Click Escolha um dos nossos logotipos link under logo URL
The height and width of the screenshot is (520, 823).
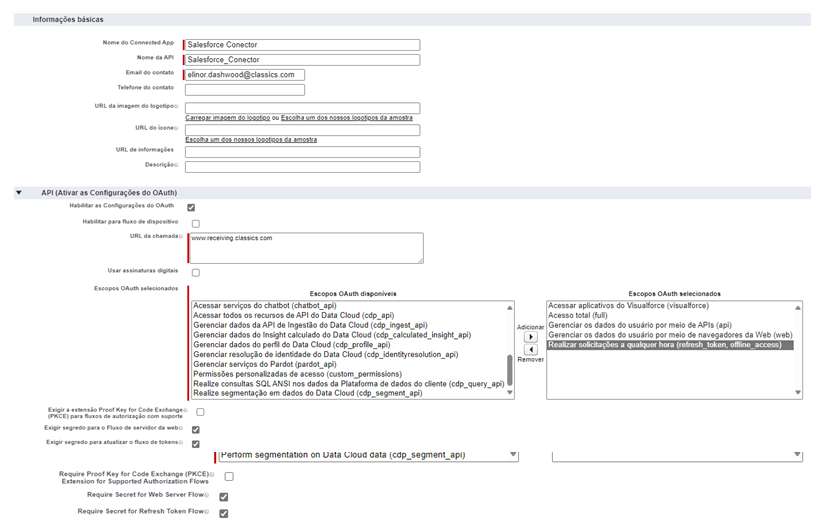(x=346, y=118)
